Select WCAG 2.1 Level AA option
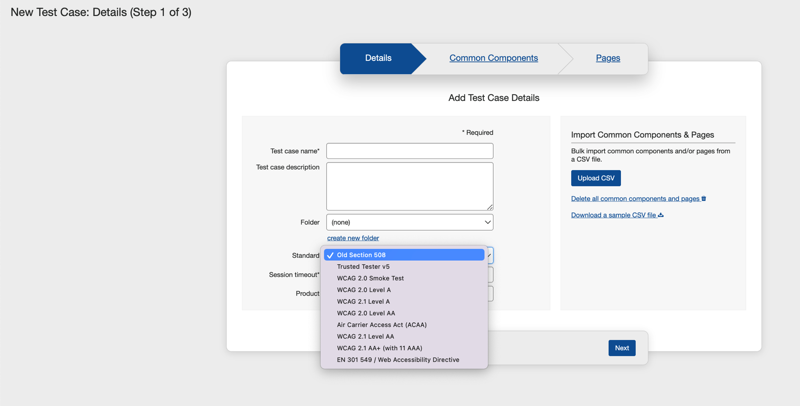 coord(365,336)
